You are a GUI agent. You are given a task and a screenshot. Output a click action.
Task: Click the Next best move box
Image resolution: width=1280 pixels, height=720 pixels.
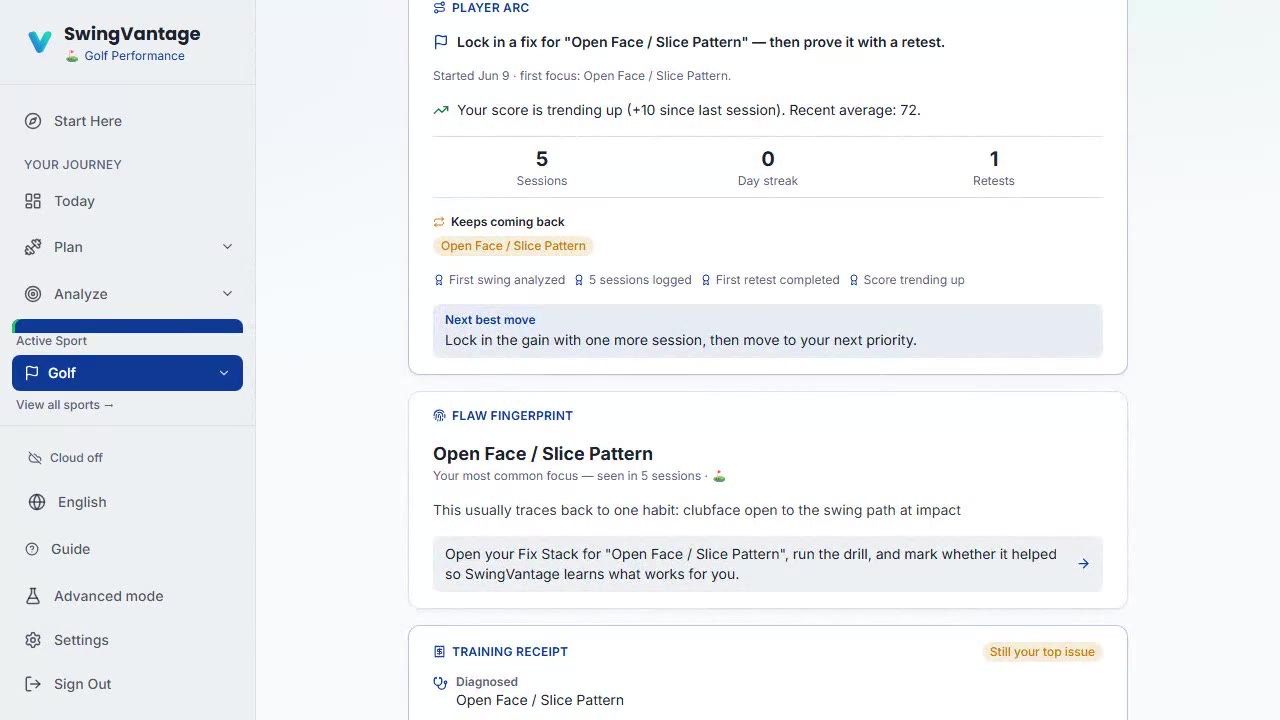[x=768, y=331]
